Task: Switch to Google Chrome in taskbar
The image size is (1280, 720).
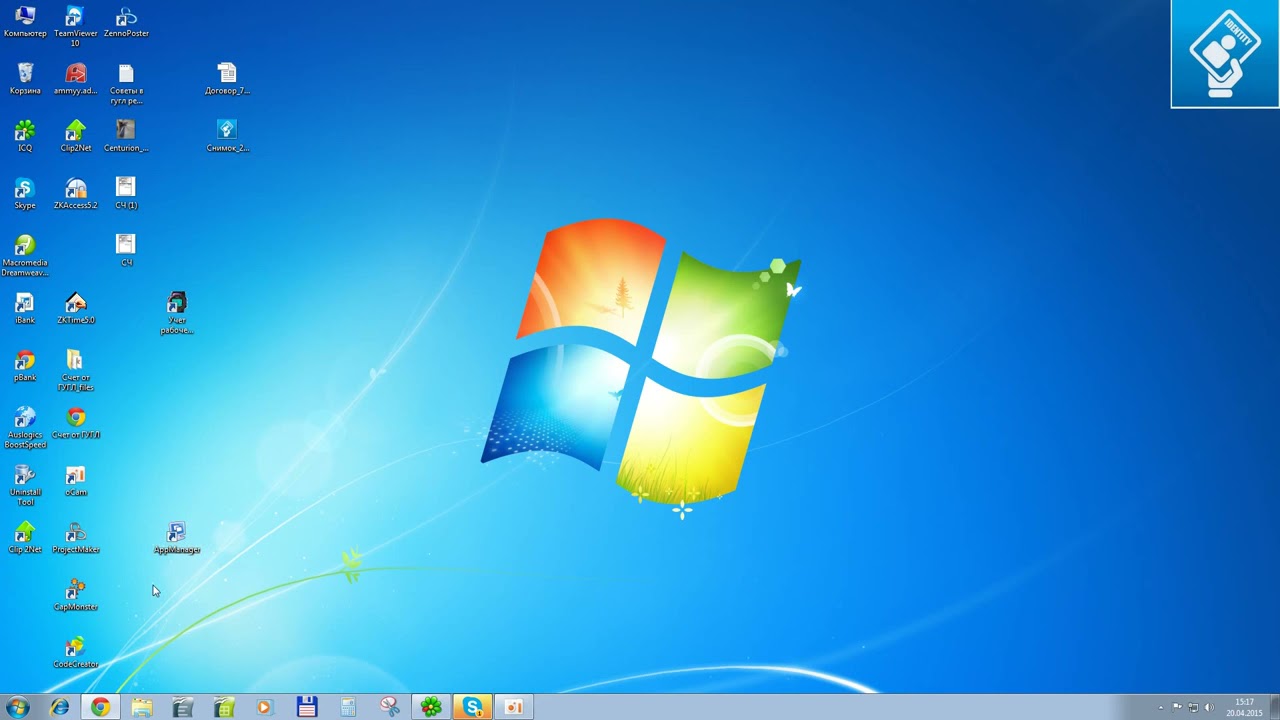Action: pyautogui.click(x=100, y=707)
